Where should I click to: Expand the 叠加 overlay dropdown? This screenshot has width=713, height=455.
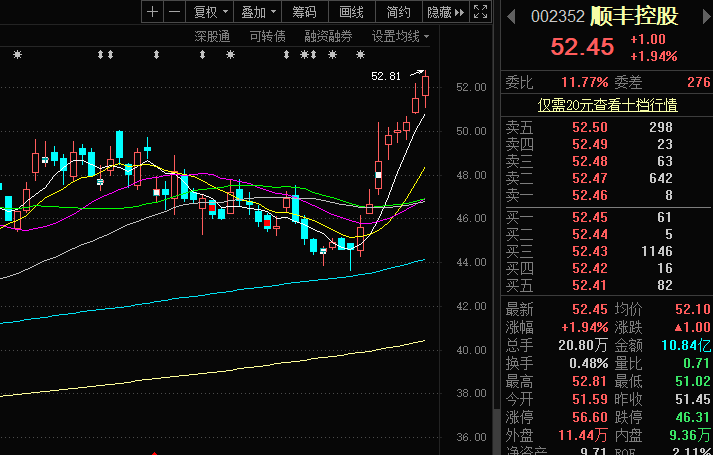click(258, 12)
